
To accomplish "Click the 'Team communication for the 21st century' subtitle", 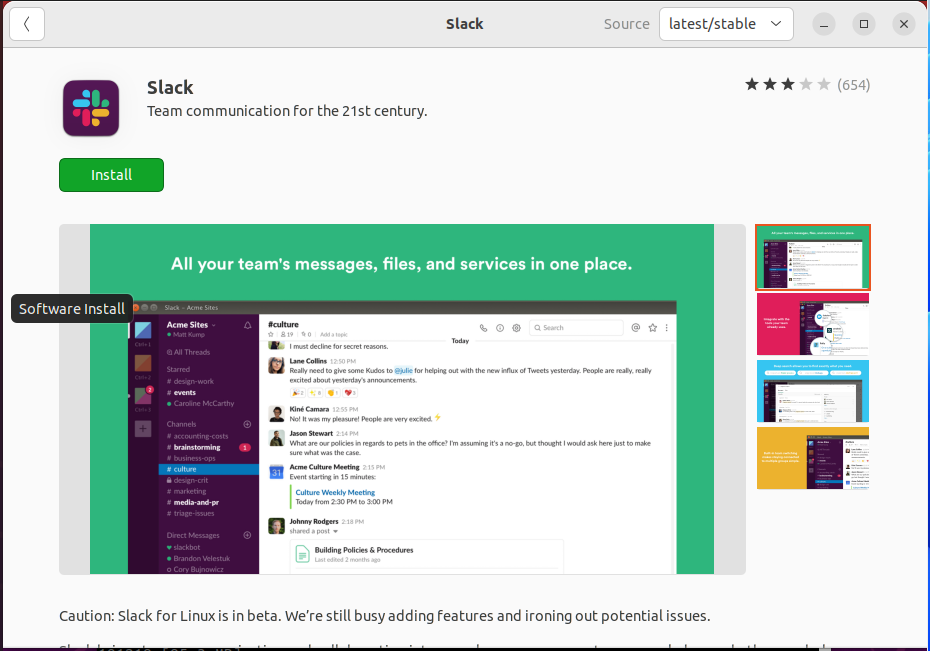I will 287,111.
